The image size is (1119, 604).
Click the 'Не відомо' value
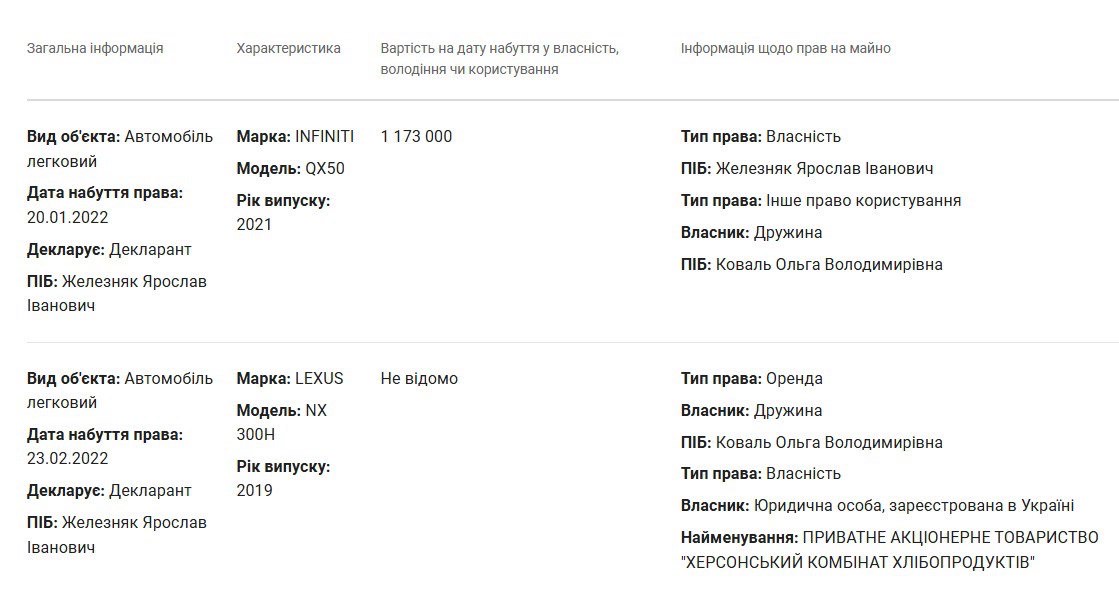[x=419, y=378]
